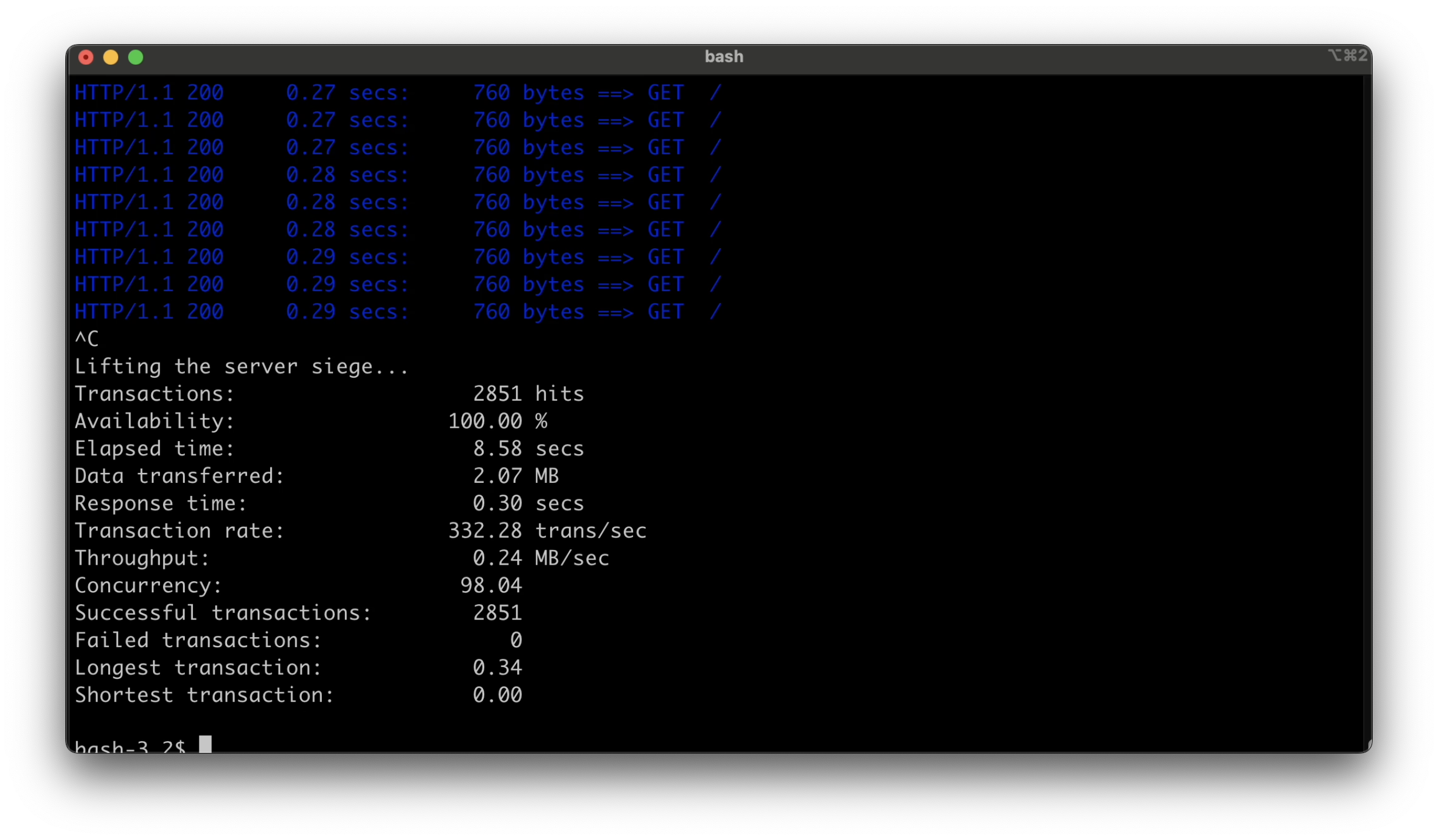Click the "Transaction rate:" label
This screenshot has width=1438, height=840.
pyautogui.click(x=179, y=531)
